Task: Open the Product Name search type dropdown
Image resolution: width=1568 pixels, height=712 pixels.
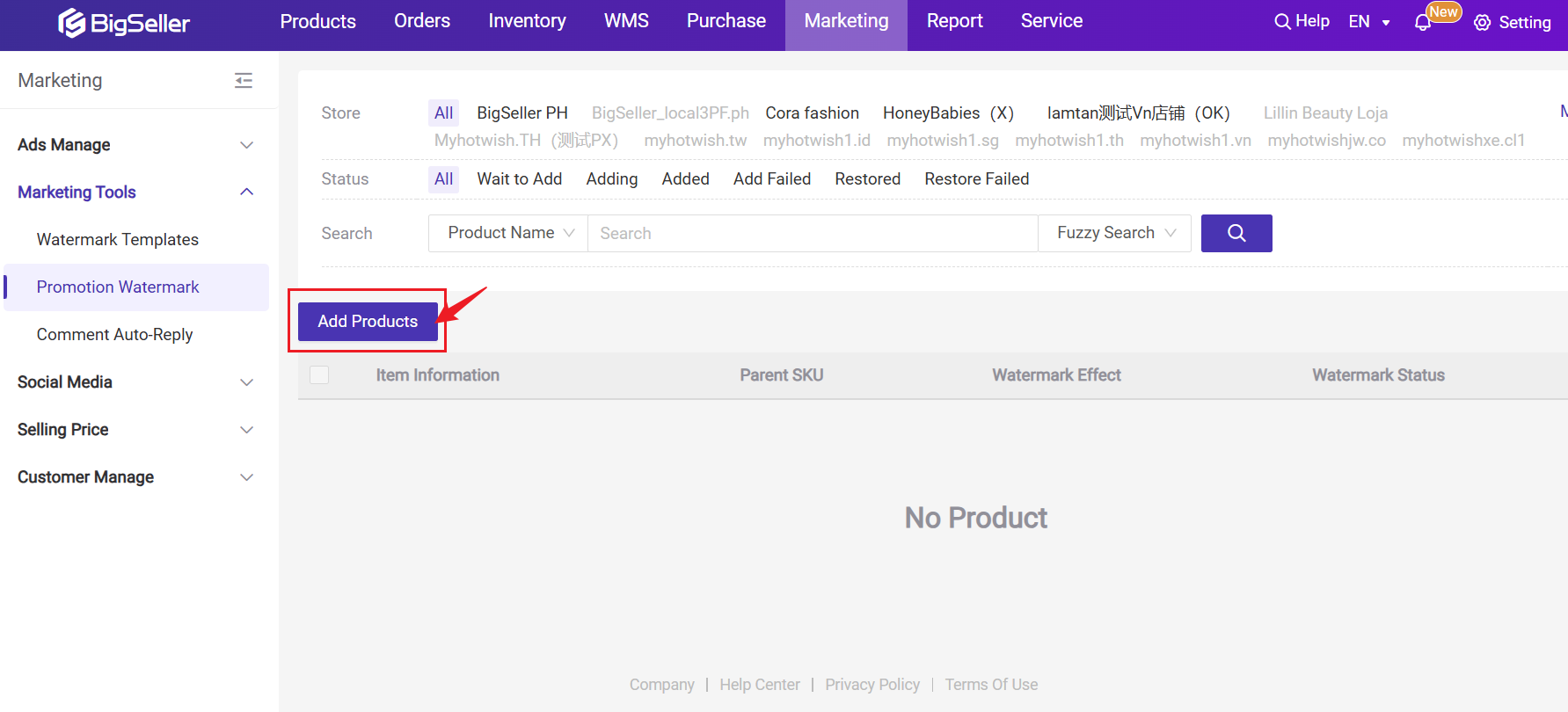Action: [508, 233]
